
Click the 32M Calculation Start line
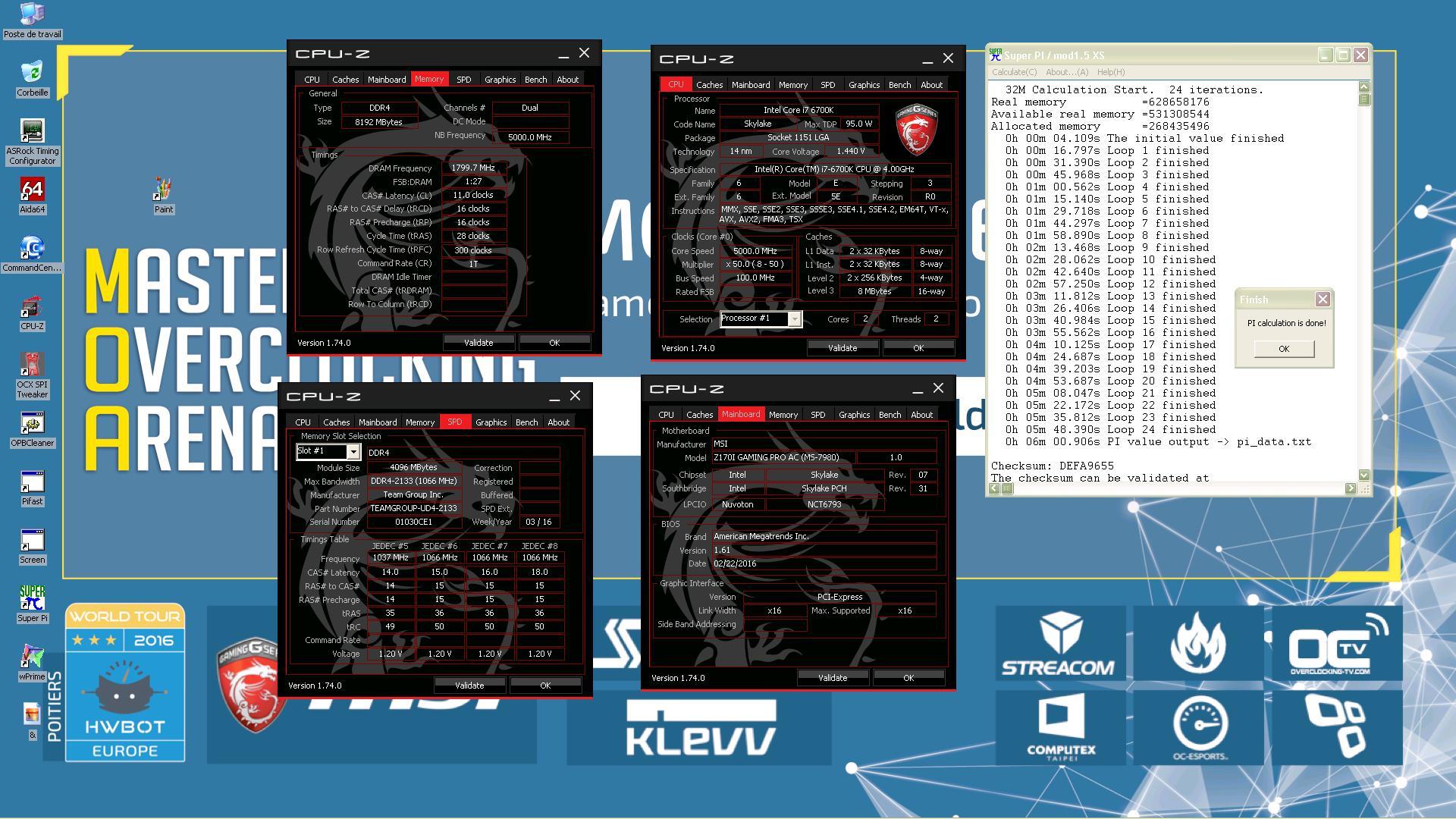point(1134,89)
